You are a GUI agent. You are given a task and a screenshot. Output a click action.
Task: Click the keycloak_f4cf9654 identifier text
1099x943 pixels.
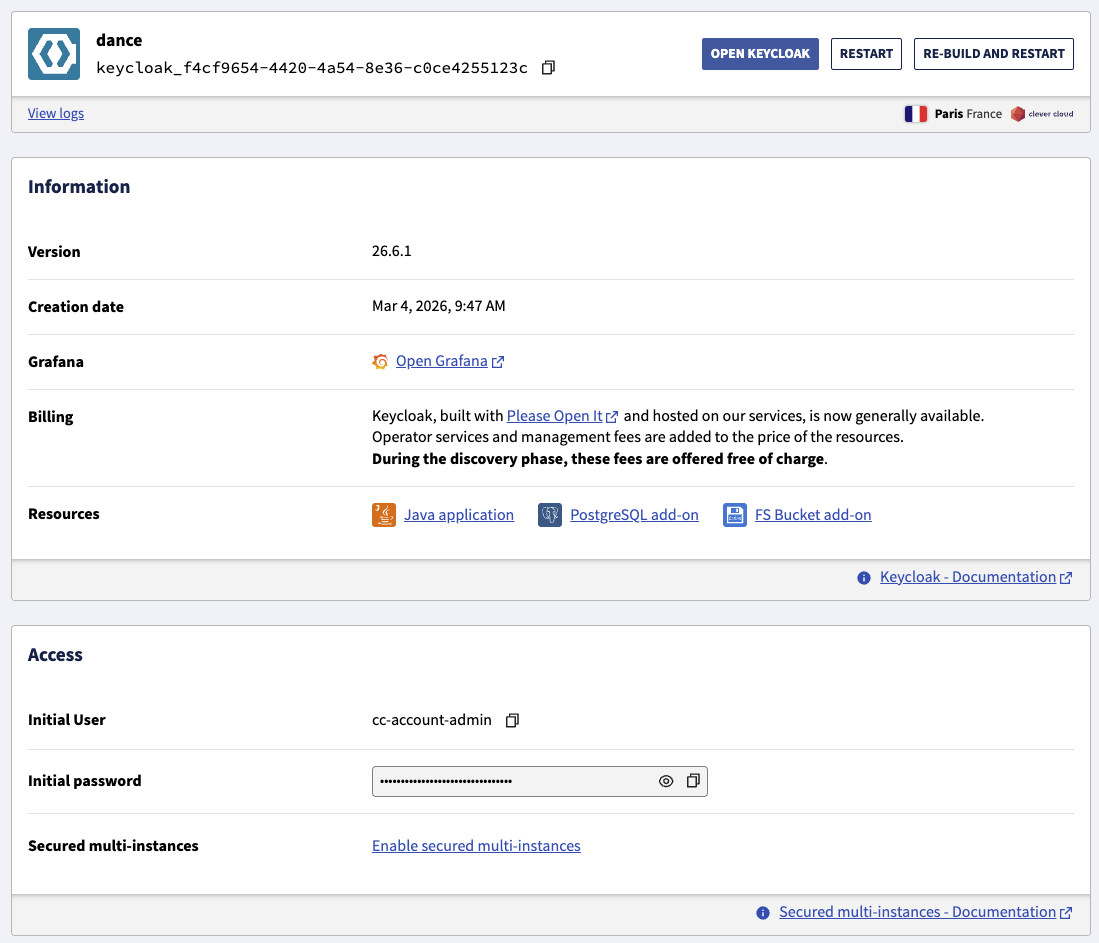coord(312,67)
